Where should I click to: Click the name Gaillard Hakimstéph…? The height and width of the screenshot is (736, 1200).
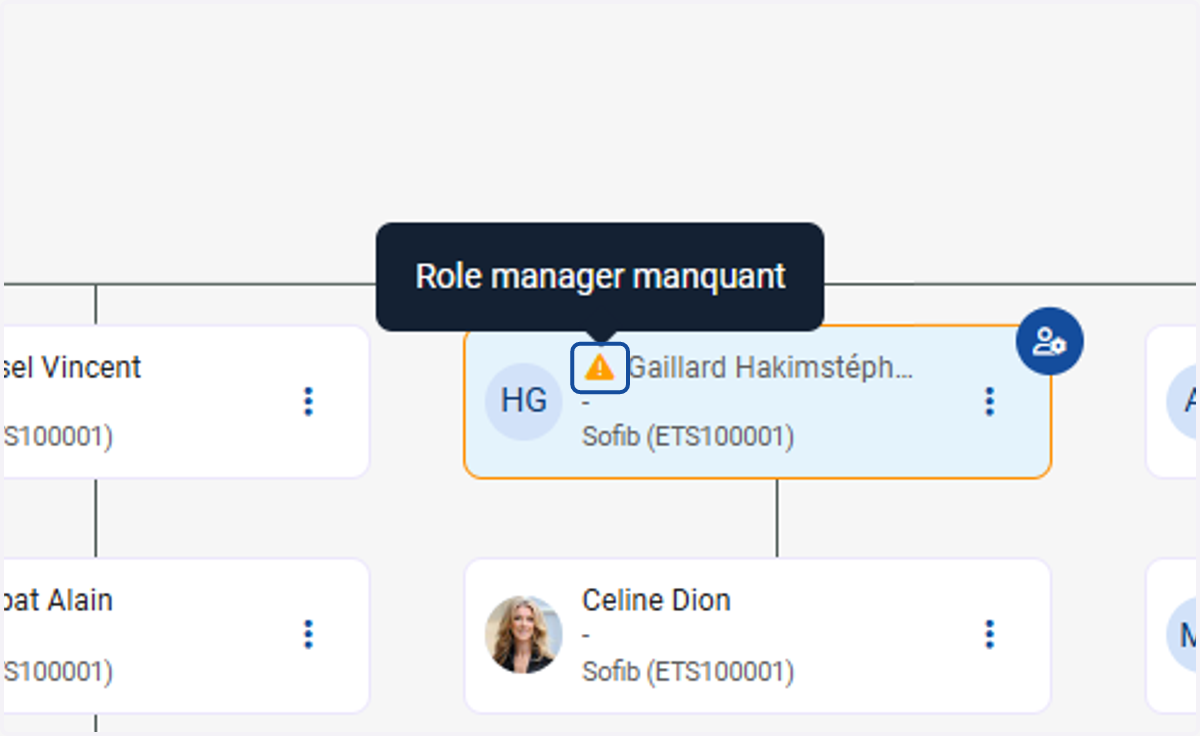click(x=770, y=367)
